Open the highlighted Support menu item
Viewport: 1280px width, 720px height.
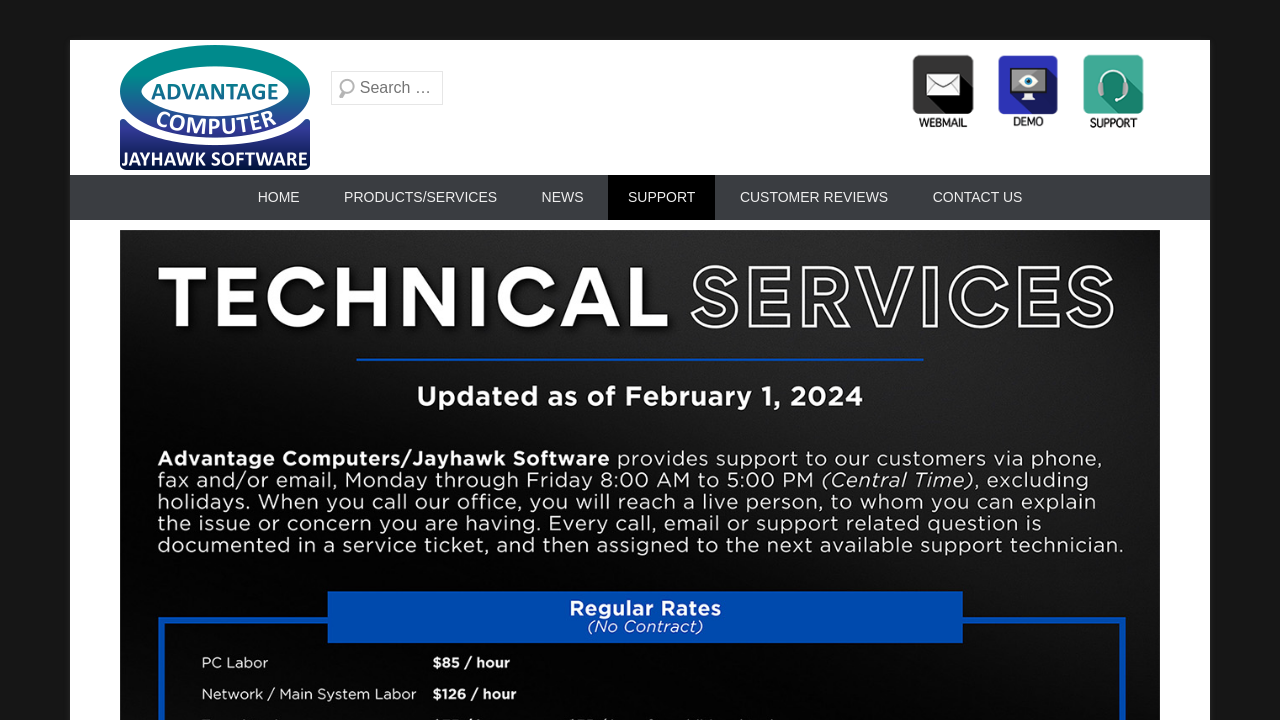pyautogui.click(x=661, y=197)
